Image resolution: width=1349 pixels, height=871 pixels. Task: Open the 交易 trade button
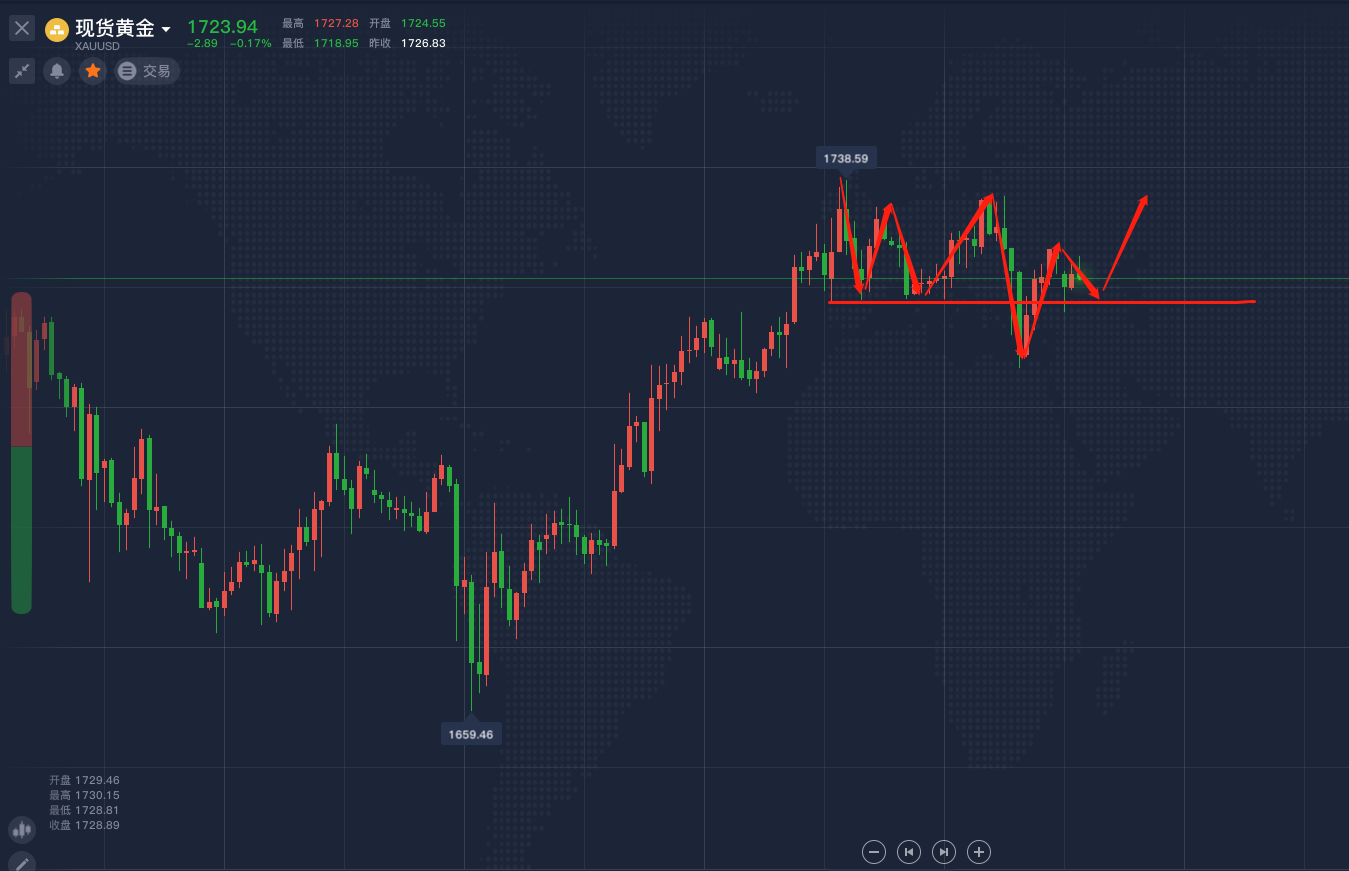147,71
